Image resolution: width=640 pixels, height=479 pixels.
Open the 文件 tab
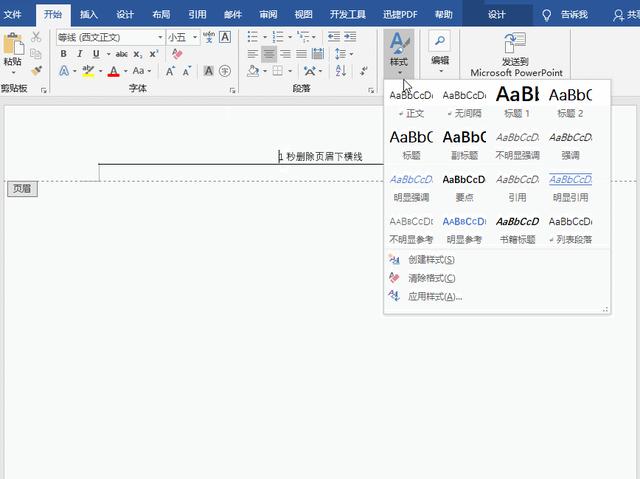(x=12, y=15)
